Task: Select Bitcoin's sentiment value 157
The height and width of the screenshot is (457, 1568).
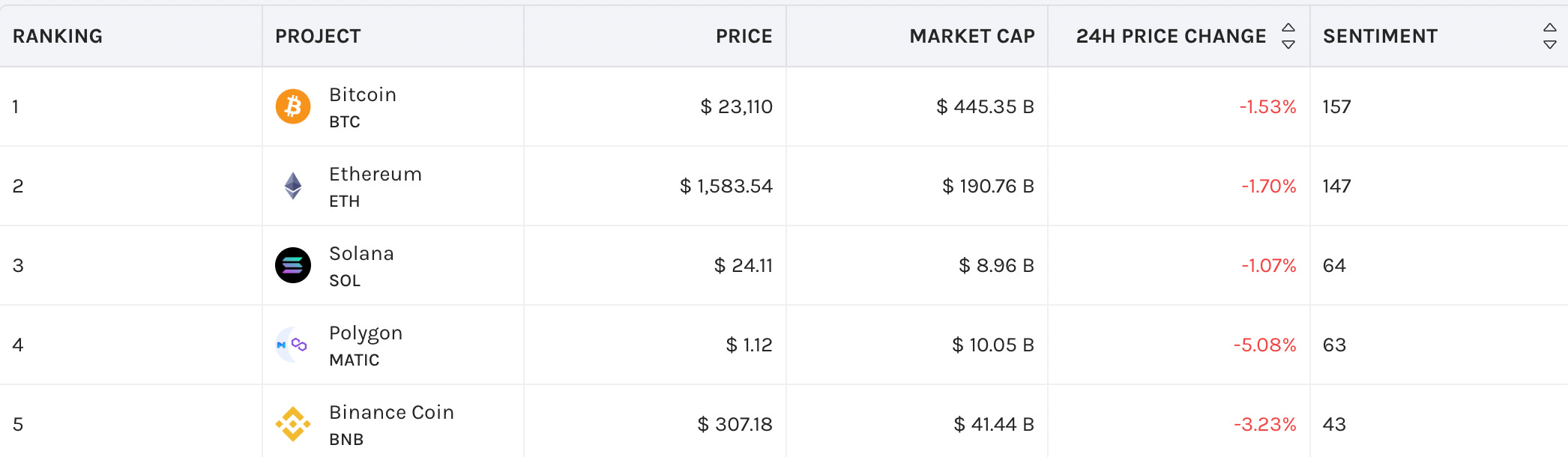Action: [1336, 106]
